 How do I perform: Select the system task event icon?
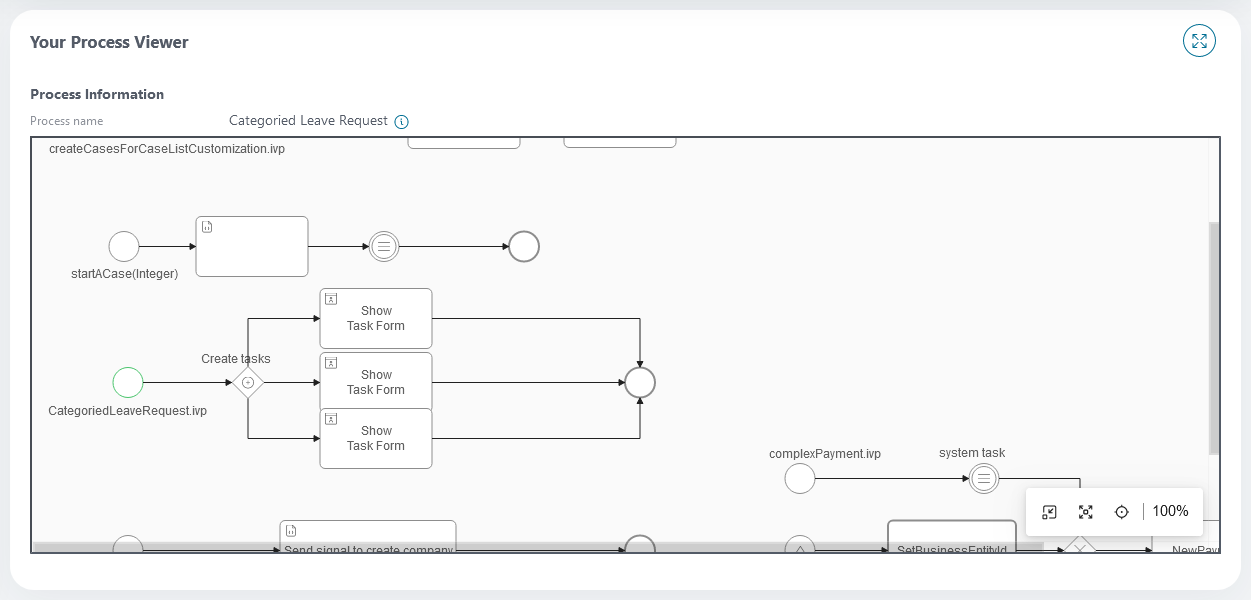(x=984, y=478)
